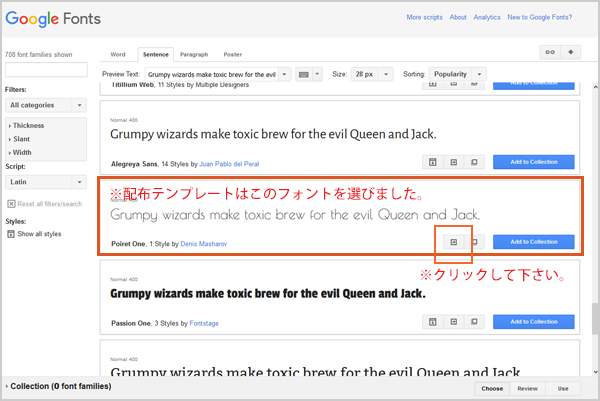Add Poiret One to Collection

534,242
